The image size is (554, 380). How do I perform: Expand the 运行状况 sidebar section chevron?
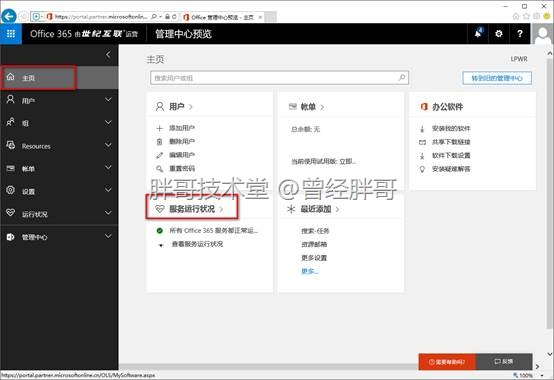click(108, 213)
